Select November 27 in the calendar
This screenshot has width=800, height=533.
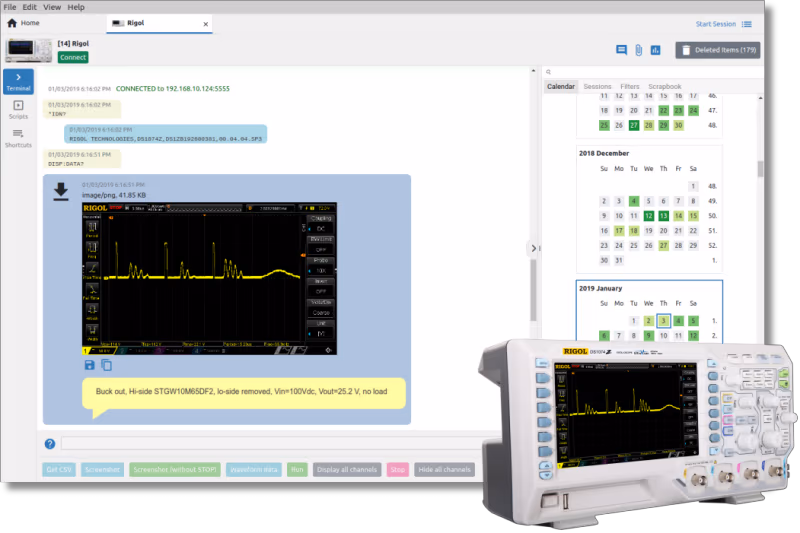(634, 125)
